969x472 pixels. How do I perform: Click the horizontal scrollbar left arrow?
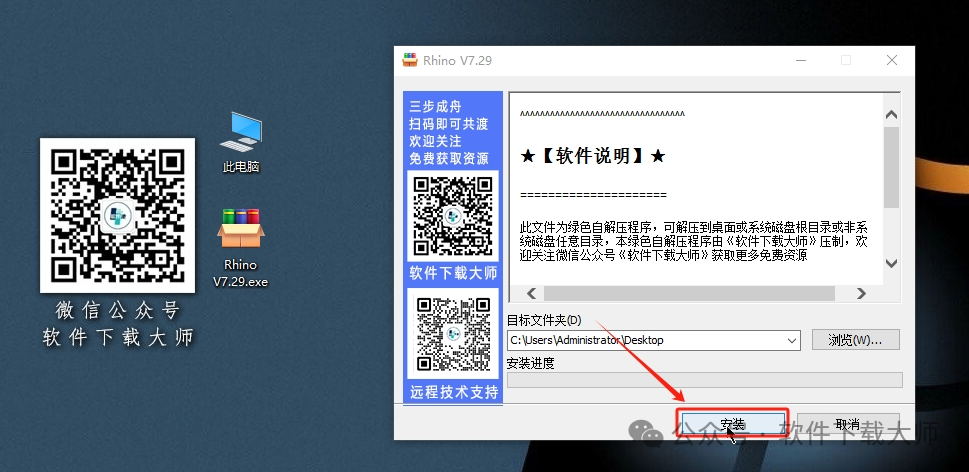(x=531, y=293)
